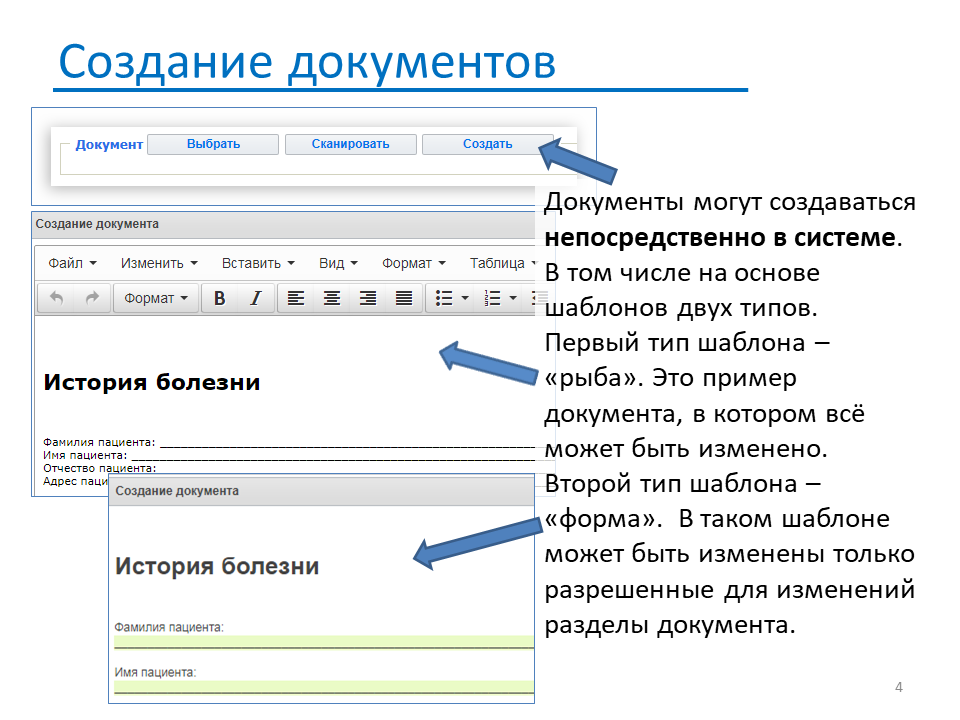The image size is (960, 720).
Task: Open the Вставить menu
Action: pos(258,263)
